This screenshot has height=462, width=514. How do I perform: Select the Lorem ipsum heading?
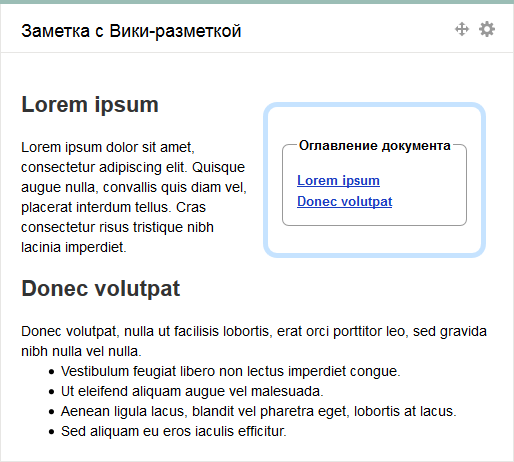tap(90, 105)
